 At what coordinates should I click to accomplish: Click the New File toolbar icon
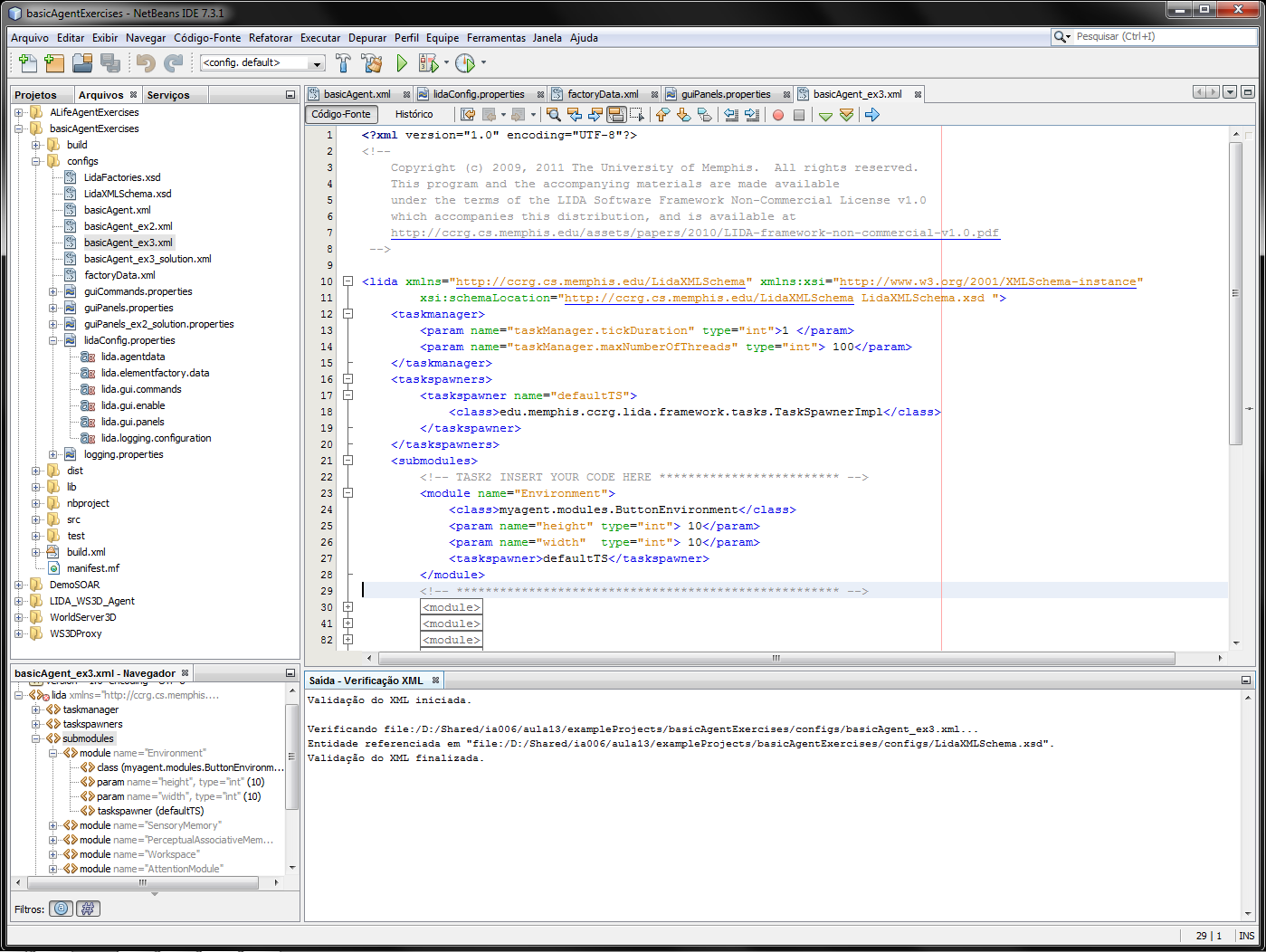(x=28, y=63)
